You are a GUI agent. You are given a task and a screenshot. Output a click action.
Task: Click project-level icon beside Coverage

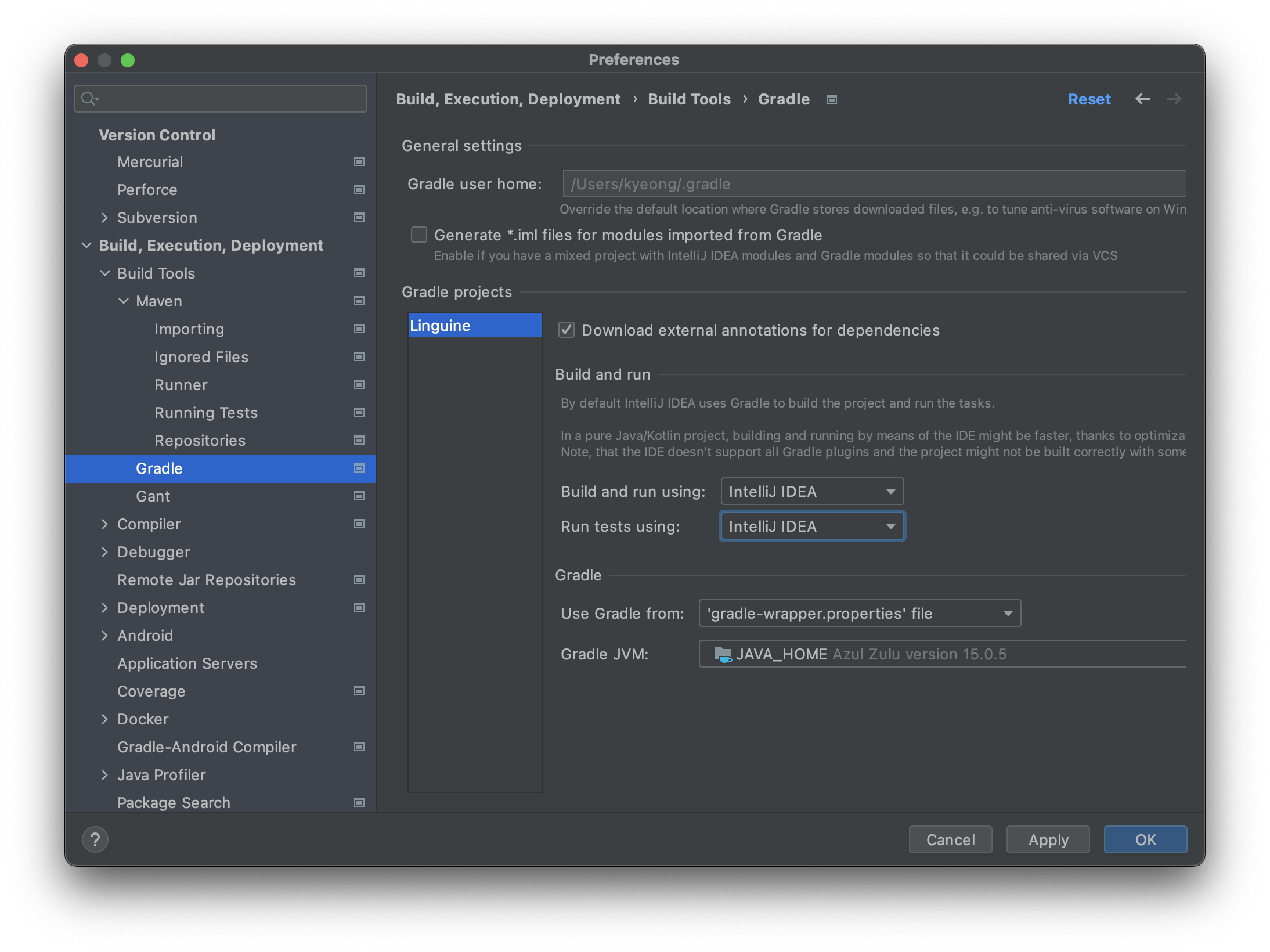pos(359,691)
